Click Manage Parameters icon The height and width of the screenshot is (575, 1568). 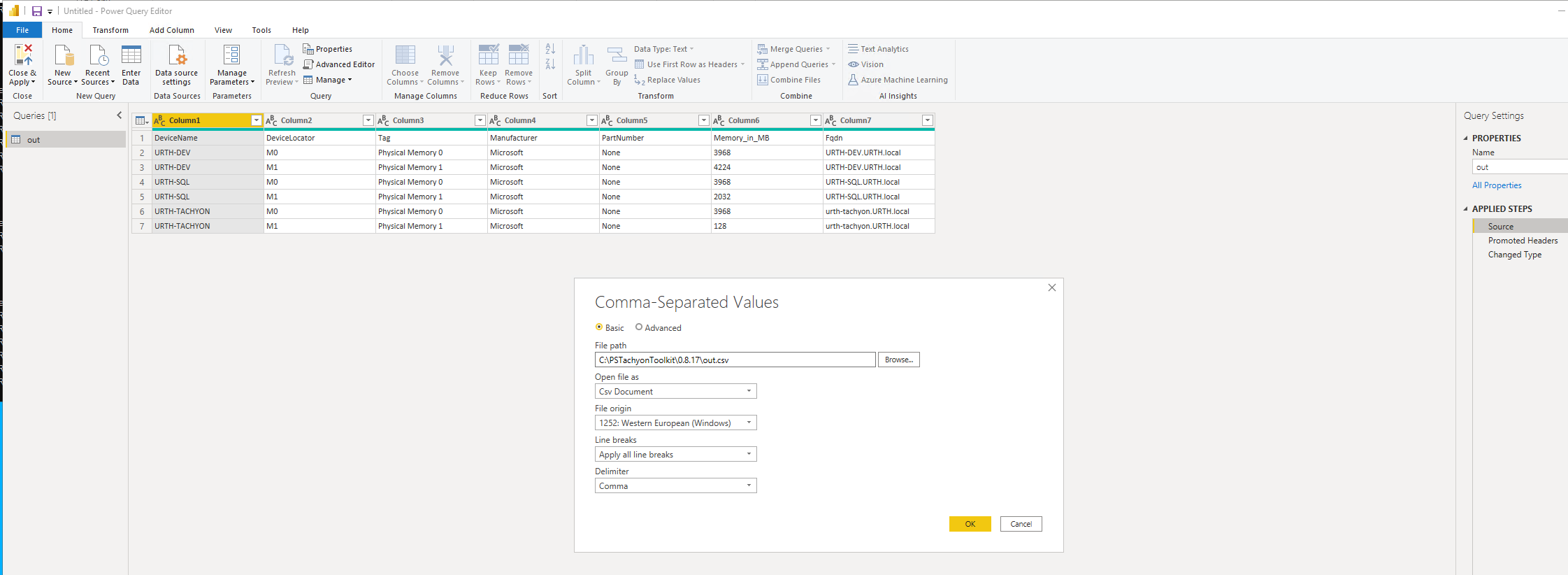(231, 55)
